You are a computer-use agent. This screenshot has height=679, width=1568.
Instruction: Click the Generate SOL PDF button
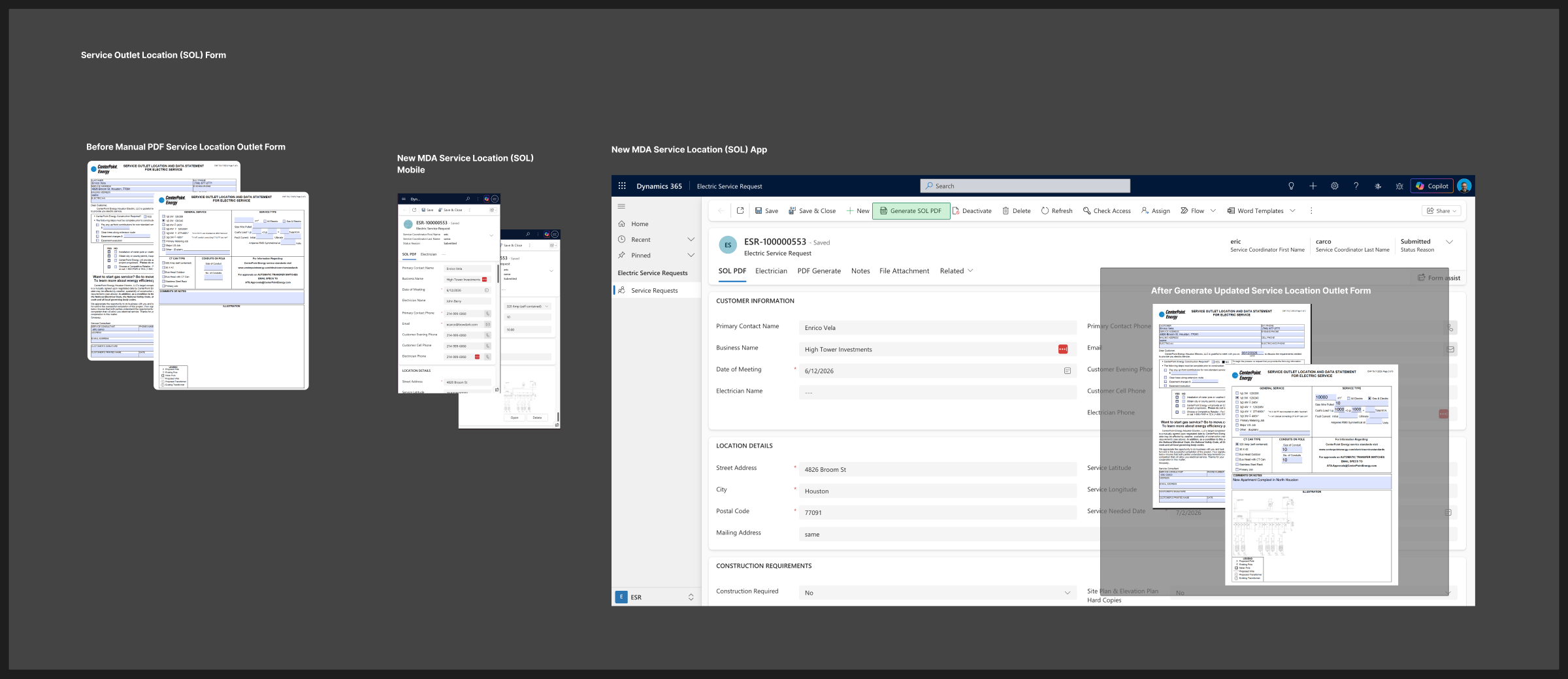click(911, 211)
